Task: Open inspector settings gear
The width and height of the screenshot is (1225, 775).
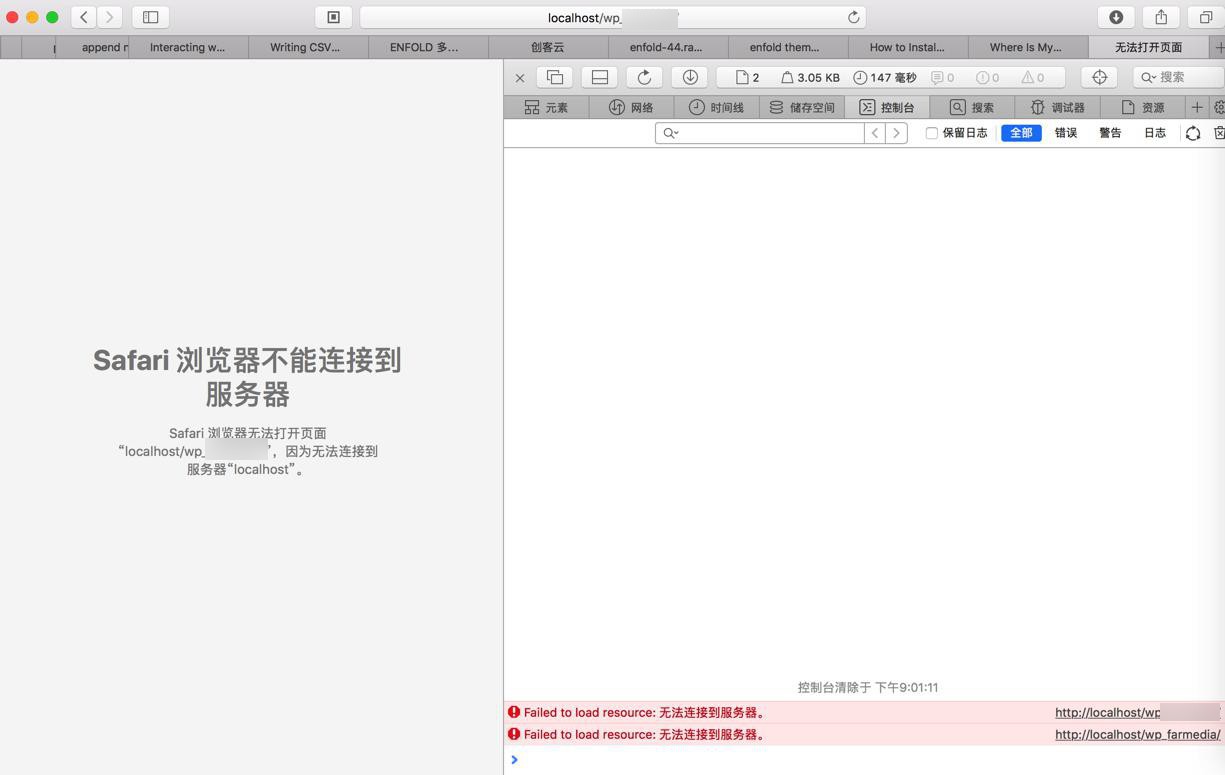Action: 1219,107
